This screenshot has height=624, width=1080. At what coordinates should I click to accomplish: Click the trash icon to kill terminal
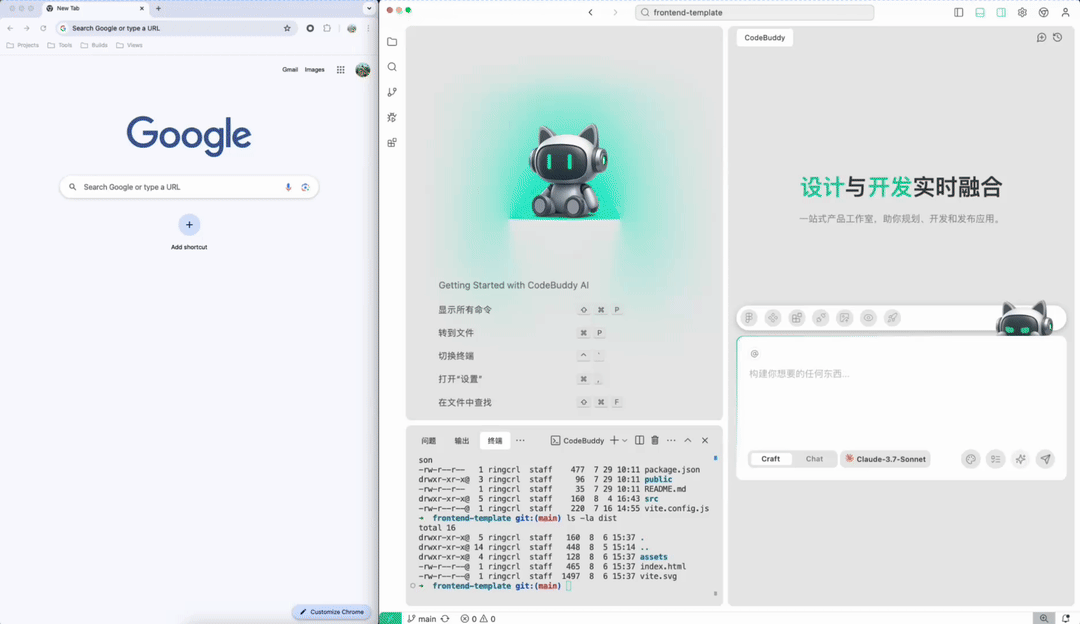click(x=655, y=440)
